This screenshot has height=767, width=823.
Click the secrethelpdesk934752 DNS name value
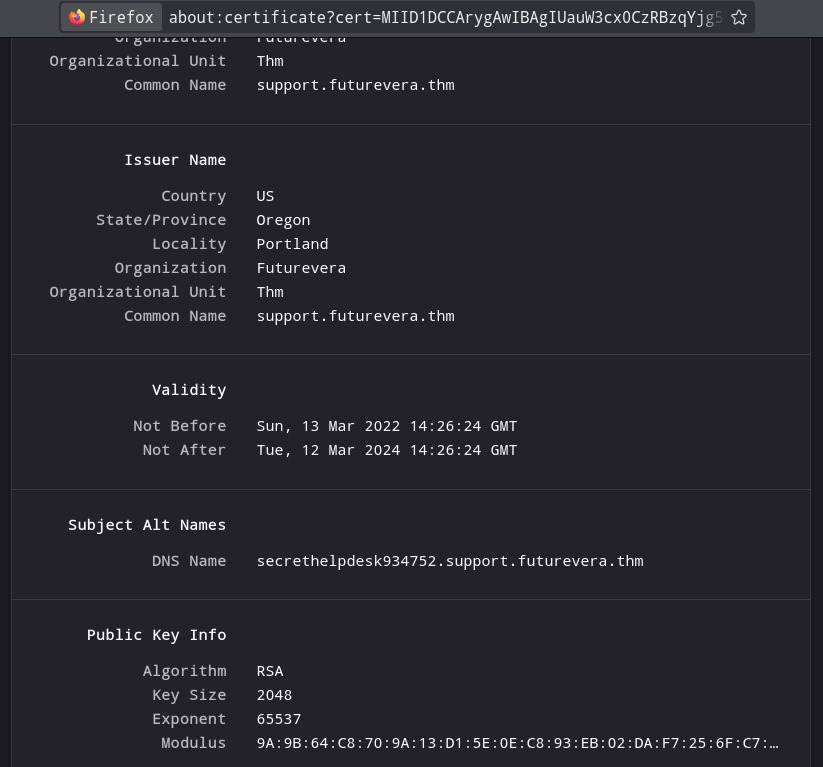449,560
